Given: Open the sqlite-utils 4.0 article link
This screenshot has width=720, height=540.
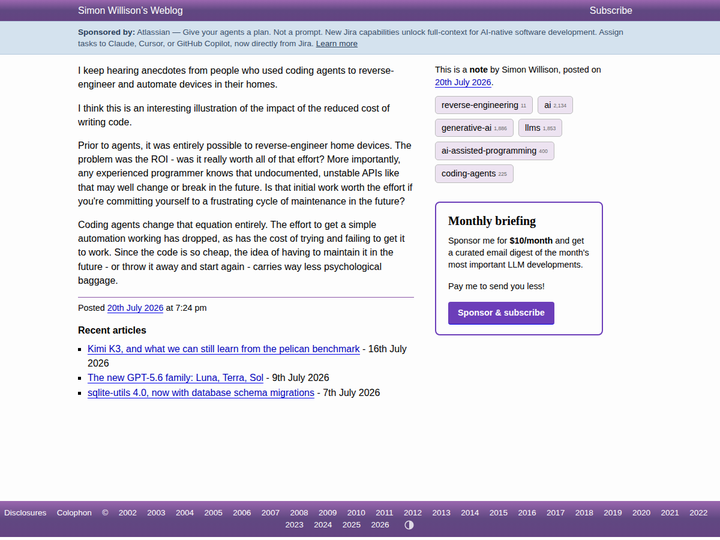Looking at the screenshot, I should pyautogui.click(x=201, y=393).
